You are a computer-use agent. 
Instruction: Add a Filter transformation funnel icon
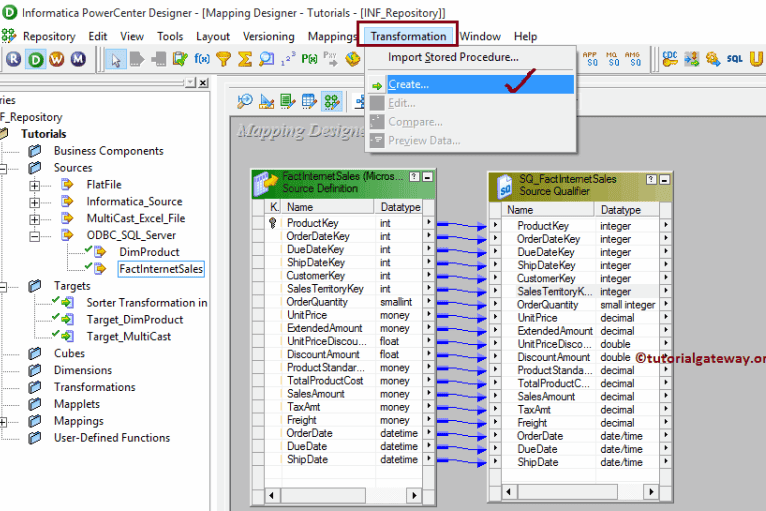click(223, 59)
